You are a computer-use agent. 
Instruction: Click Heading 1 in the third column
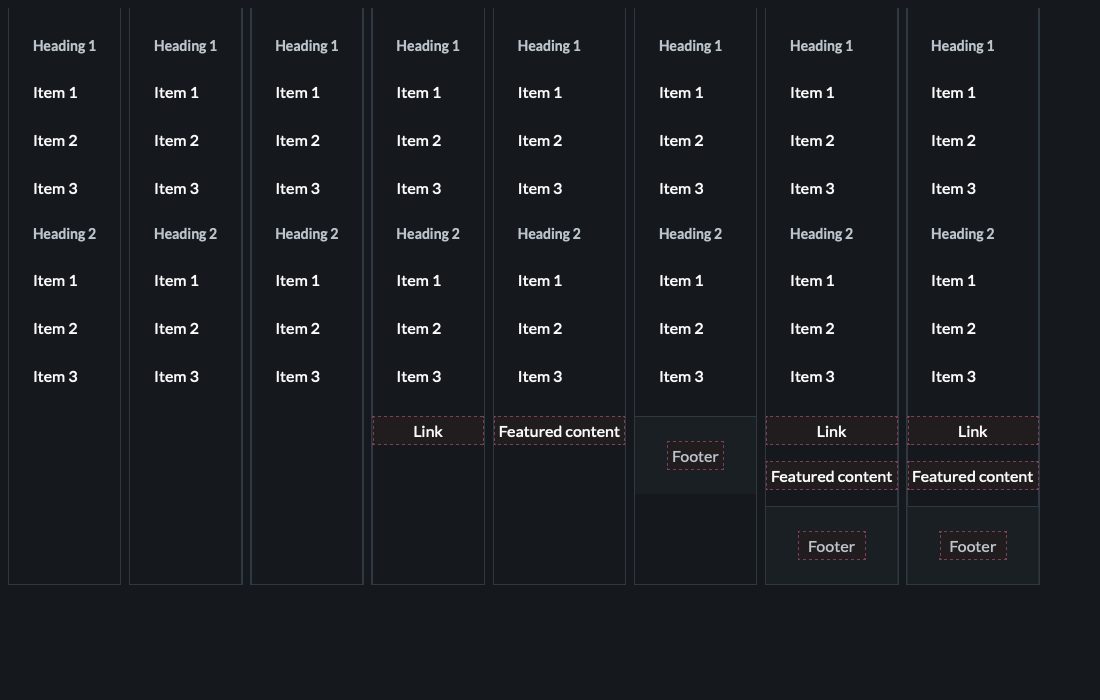pos(306,45)
